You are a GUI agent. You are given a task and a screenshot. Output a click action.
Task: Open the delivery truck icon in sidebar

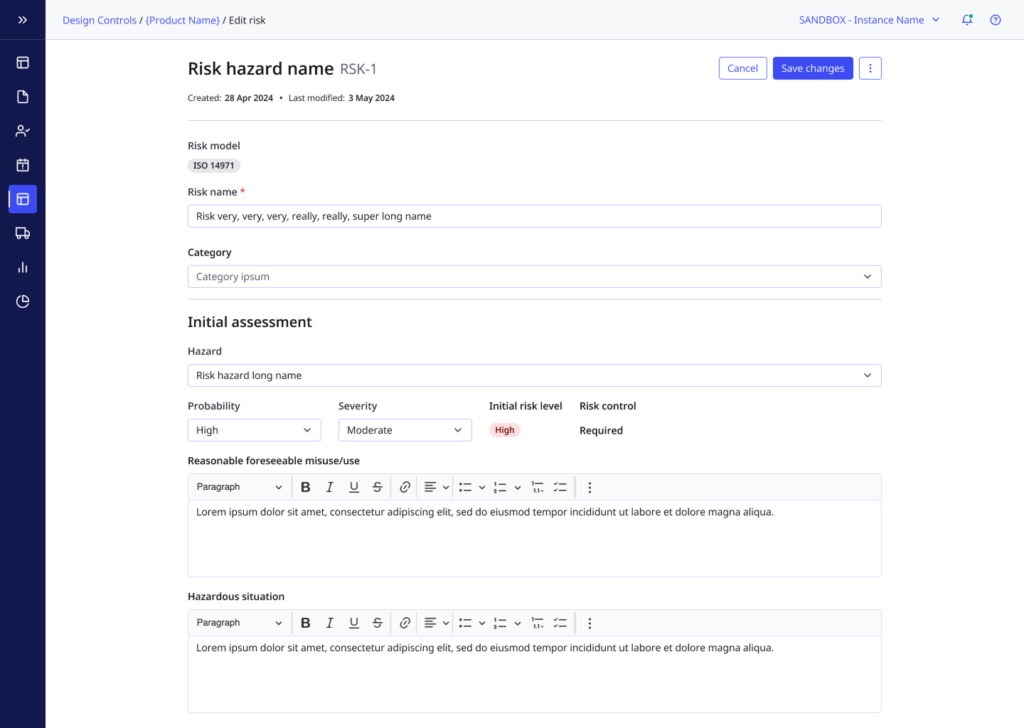point(22,233)
